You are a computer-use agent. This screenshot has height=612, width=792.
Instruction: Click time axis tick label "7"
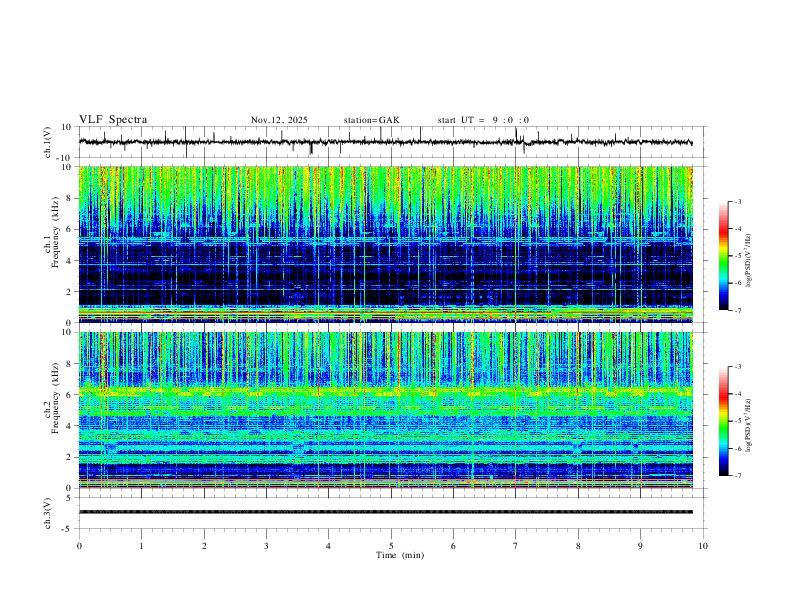(516, 546)
